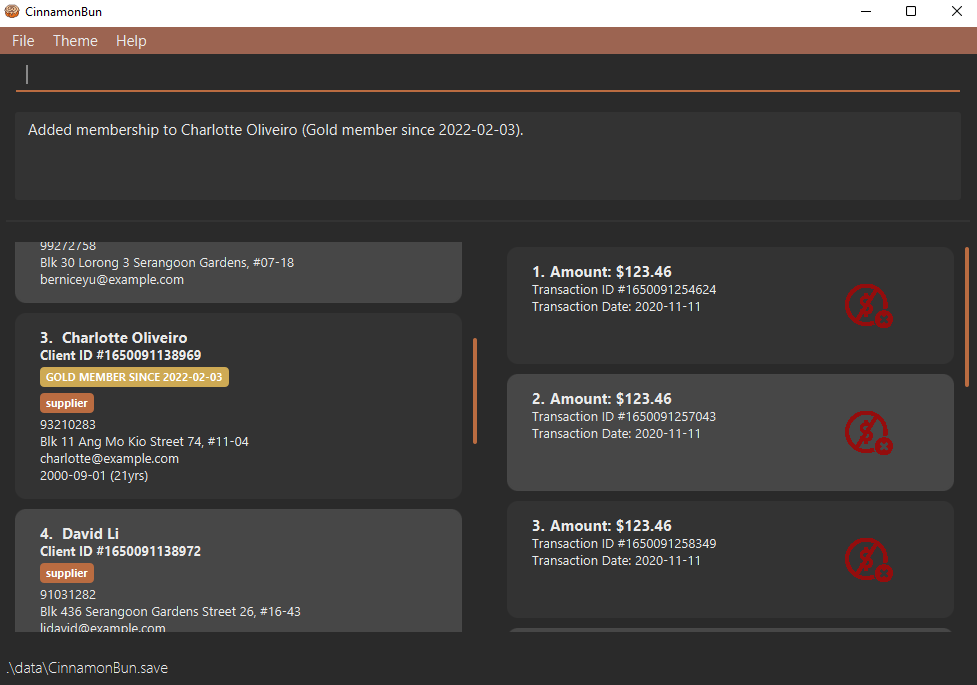Click Client ID #1650091138969
Viewport: 977px width, 685px height.
click(121, 355)
